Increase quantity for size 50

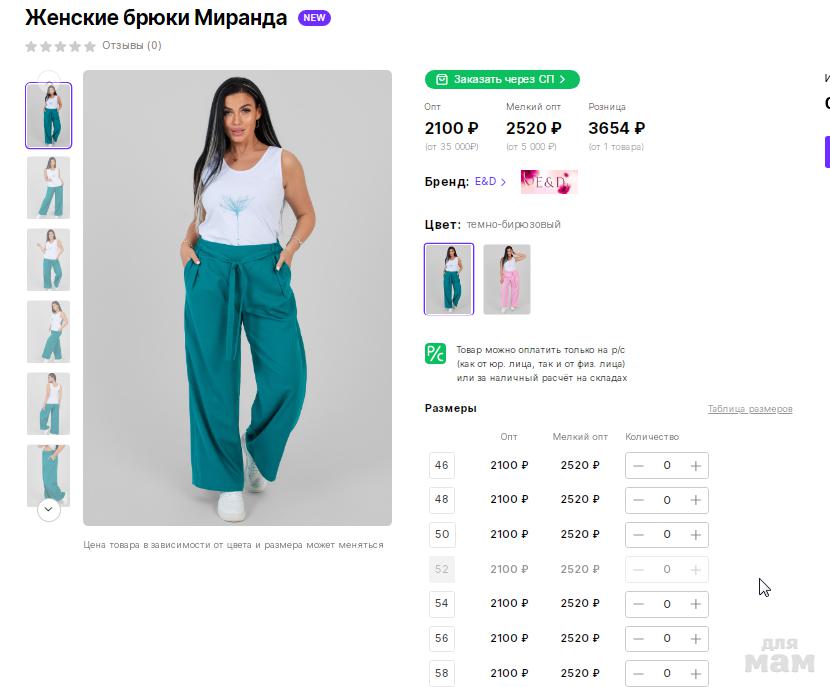coord(696,534)
